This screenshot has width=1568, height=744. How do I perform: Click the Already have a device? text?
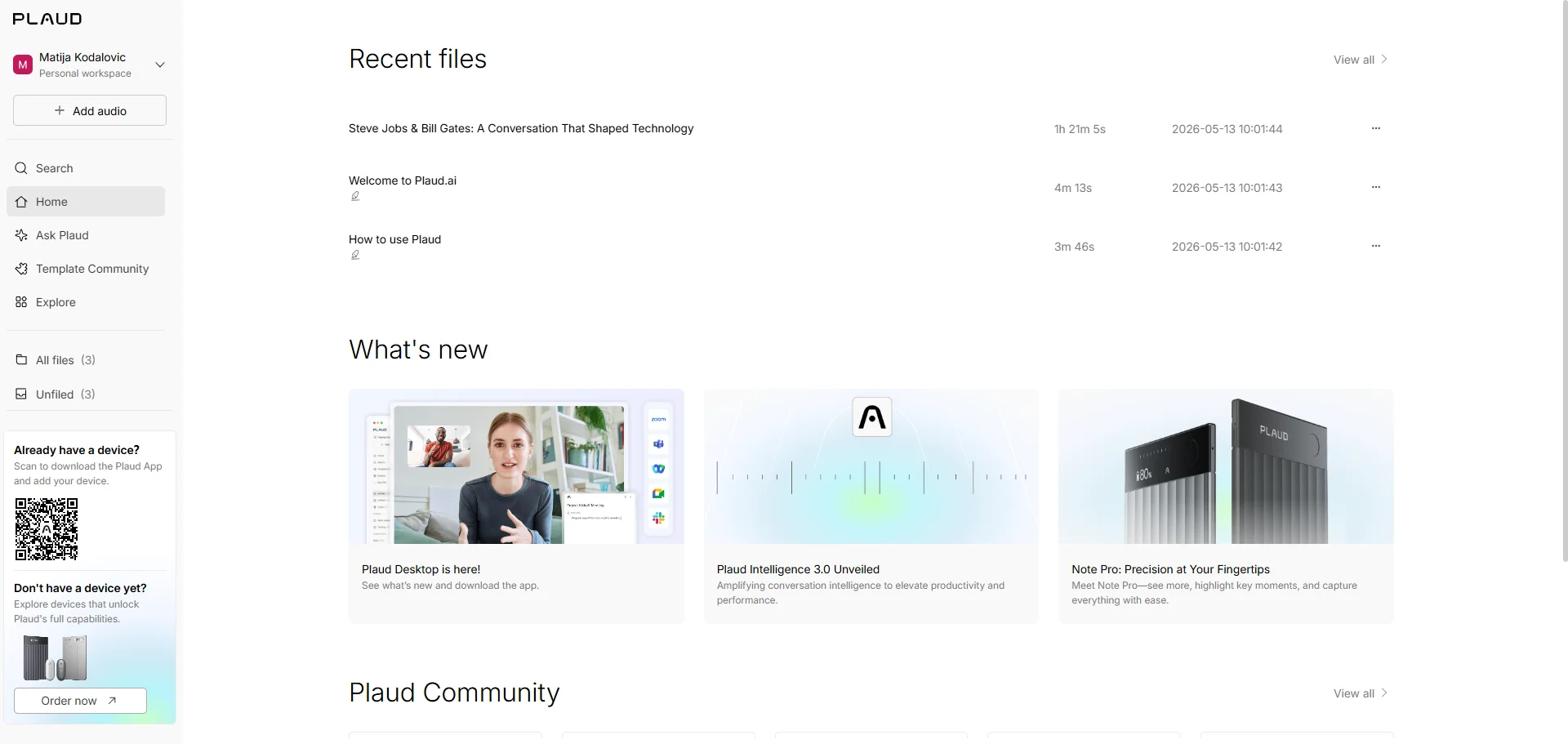[x=77, y=450]
